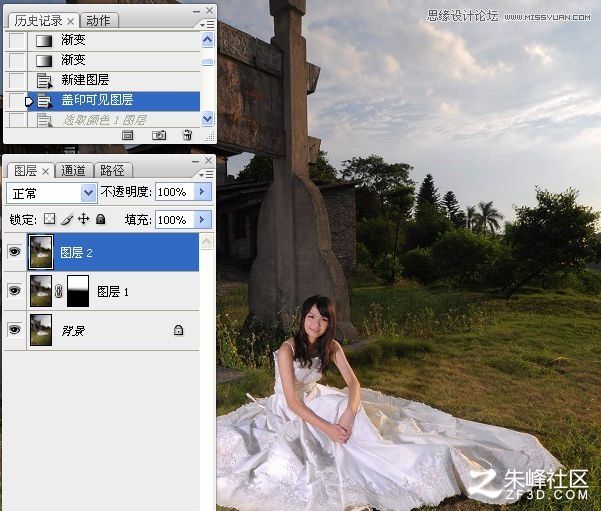The width and height of the screenshot is (601, 511).
Task: Select the greyed 选取颜色 1 图层 state
Action: (114, 120)
